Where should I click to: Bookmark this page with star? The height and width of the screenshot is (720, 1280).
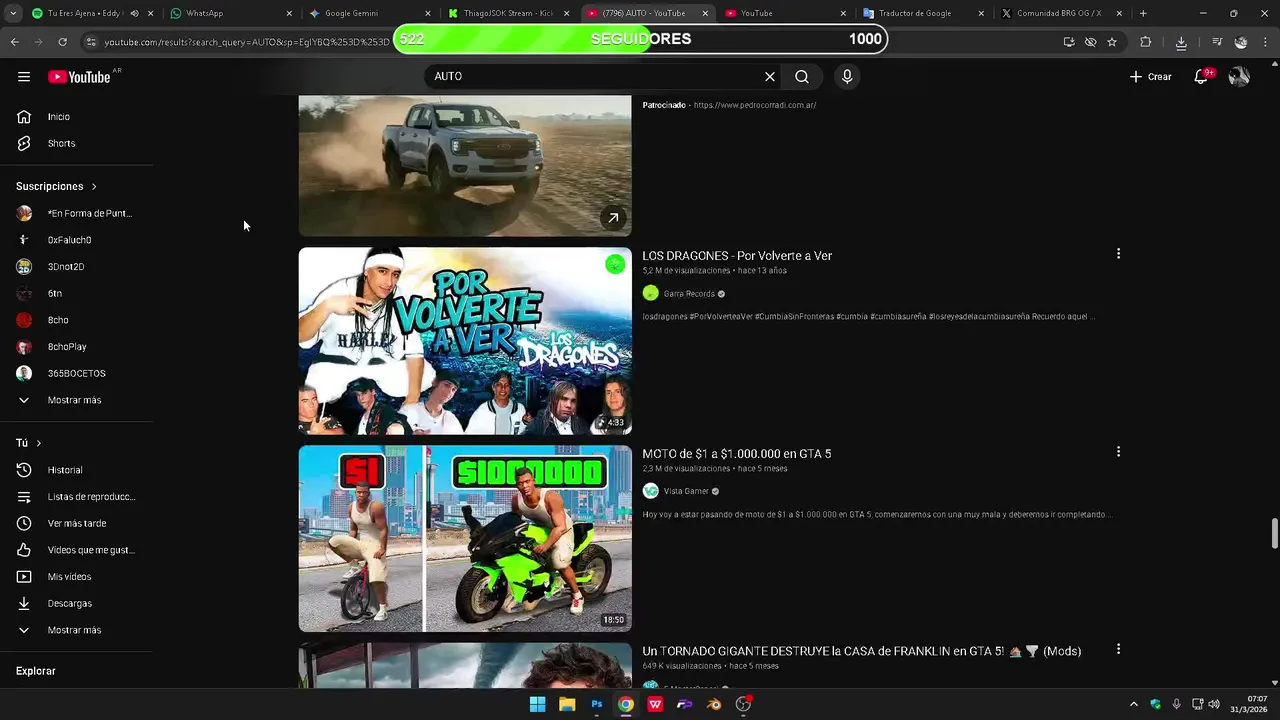pyautogui.click(x=1112, y=42)
